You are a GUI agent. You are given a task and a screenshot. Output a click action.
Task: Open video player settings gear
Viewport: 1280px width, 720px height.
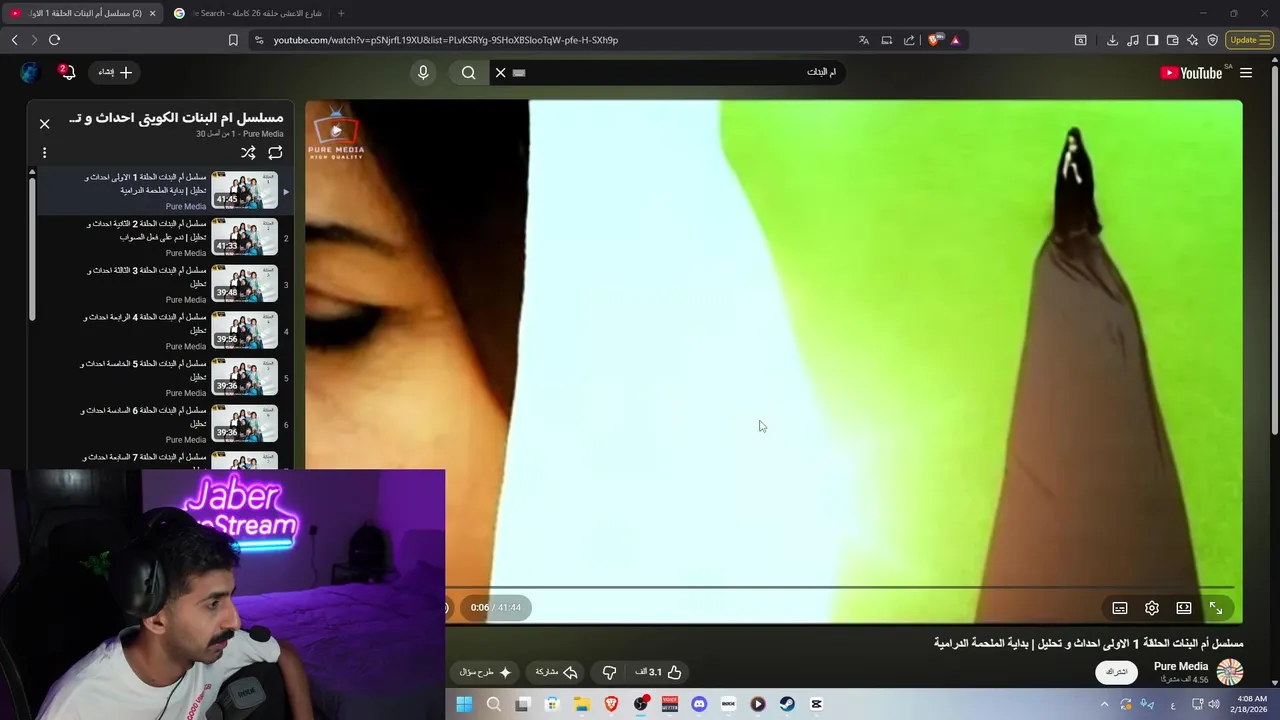pos(1152,608)
